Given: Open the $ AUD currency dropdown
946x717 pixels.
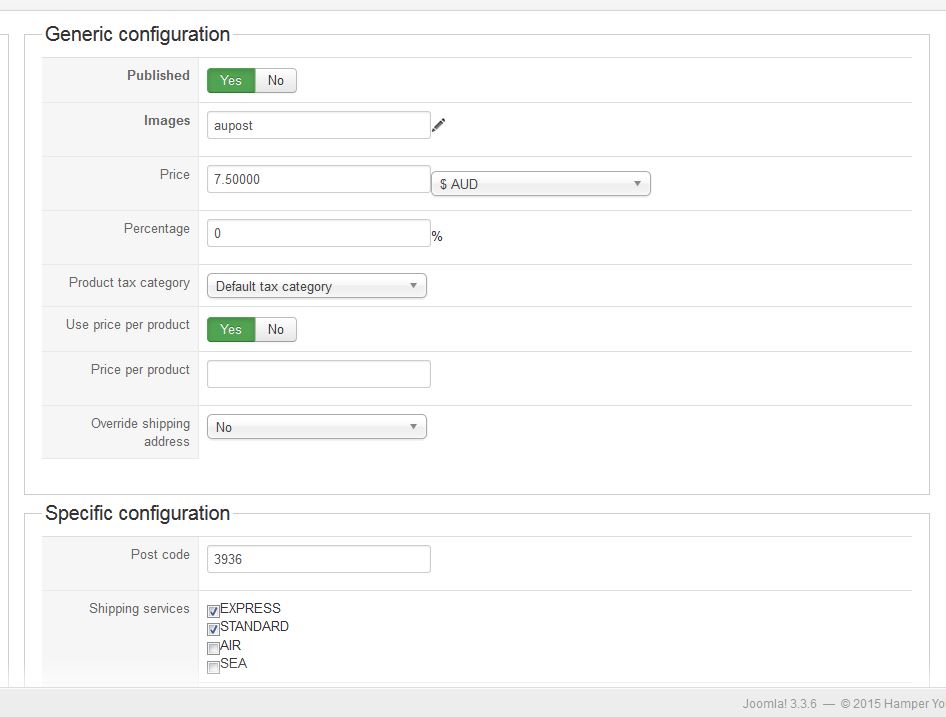Looking at the screenshot, I should 541,183.
